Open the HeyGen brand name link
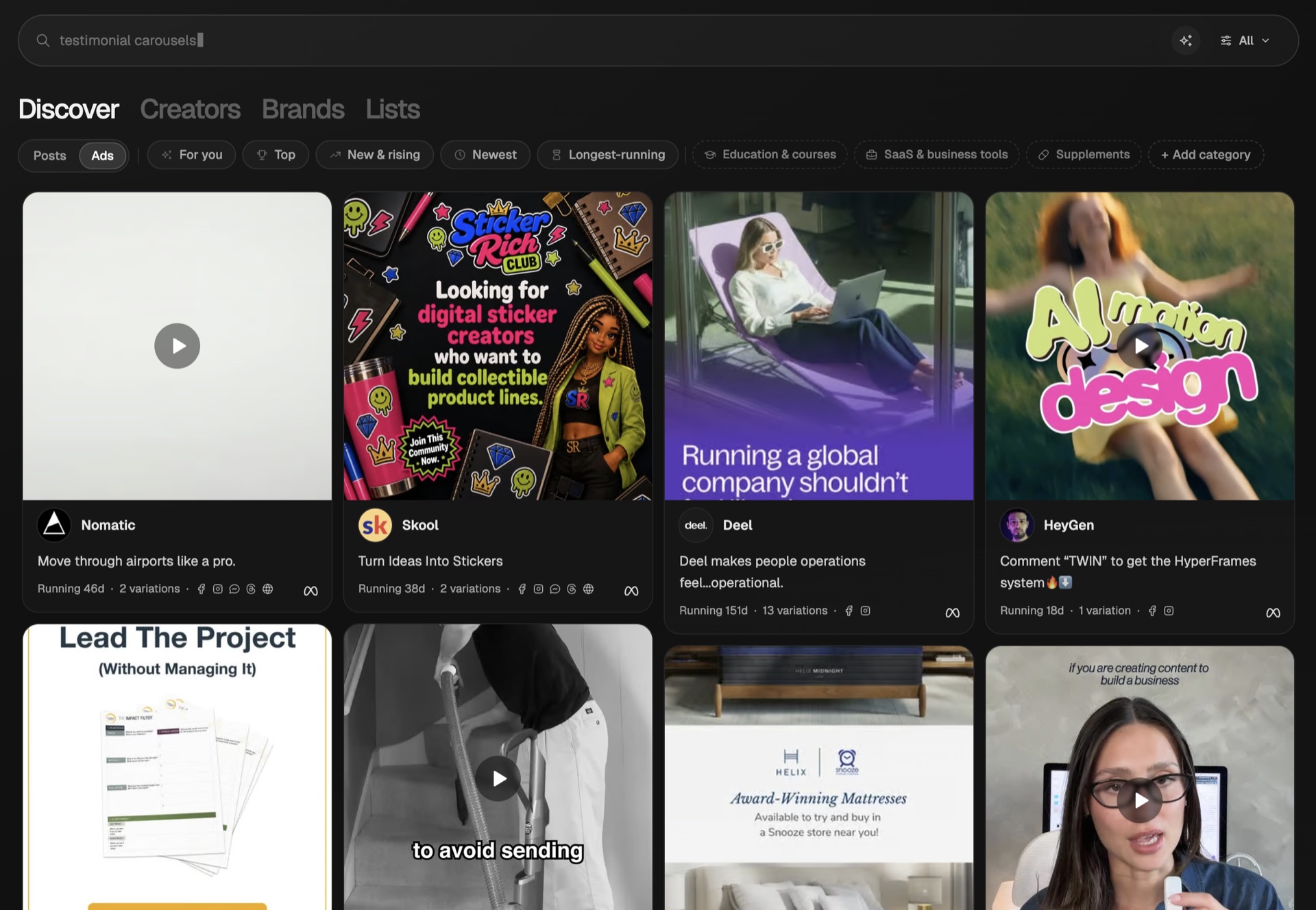1316x910 pixels. click(1069, 526)
